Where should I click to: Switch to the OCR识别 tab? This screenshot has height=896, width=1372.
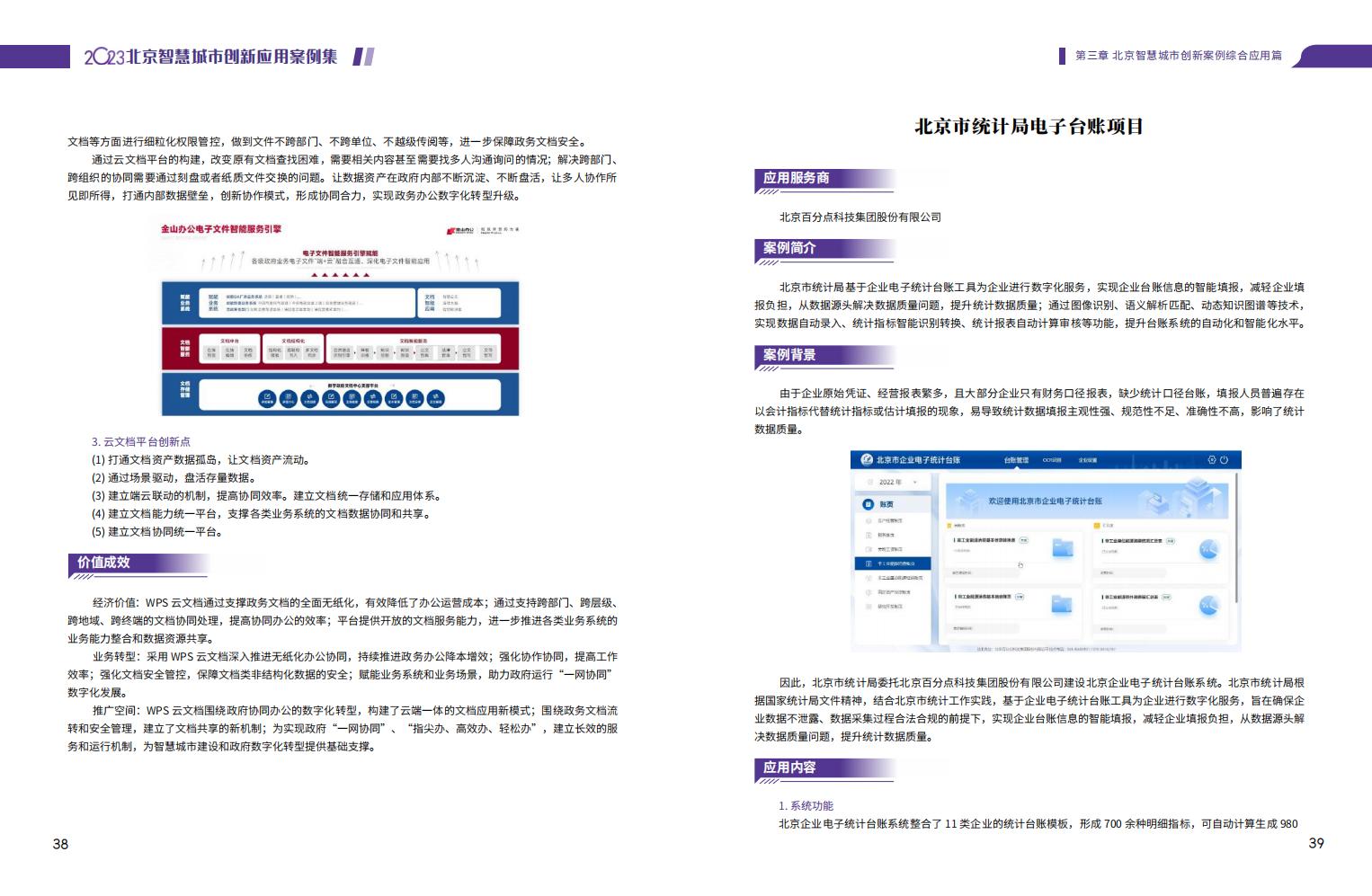1052,460
